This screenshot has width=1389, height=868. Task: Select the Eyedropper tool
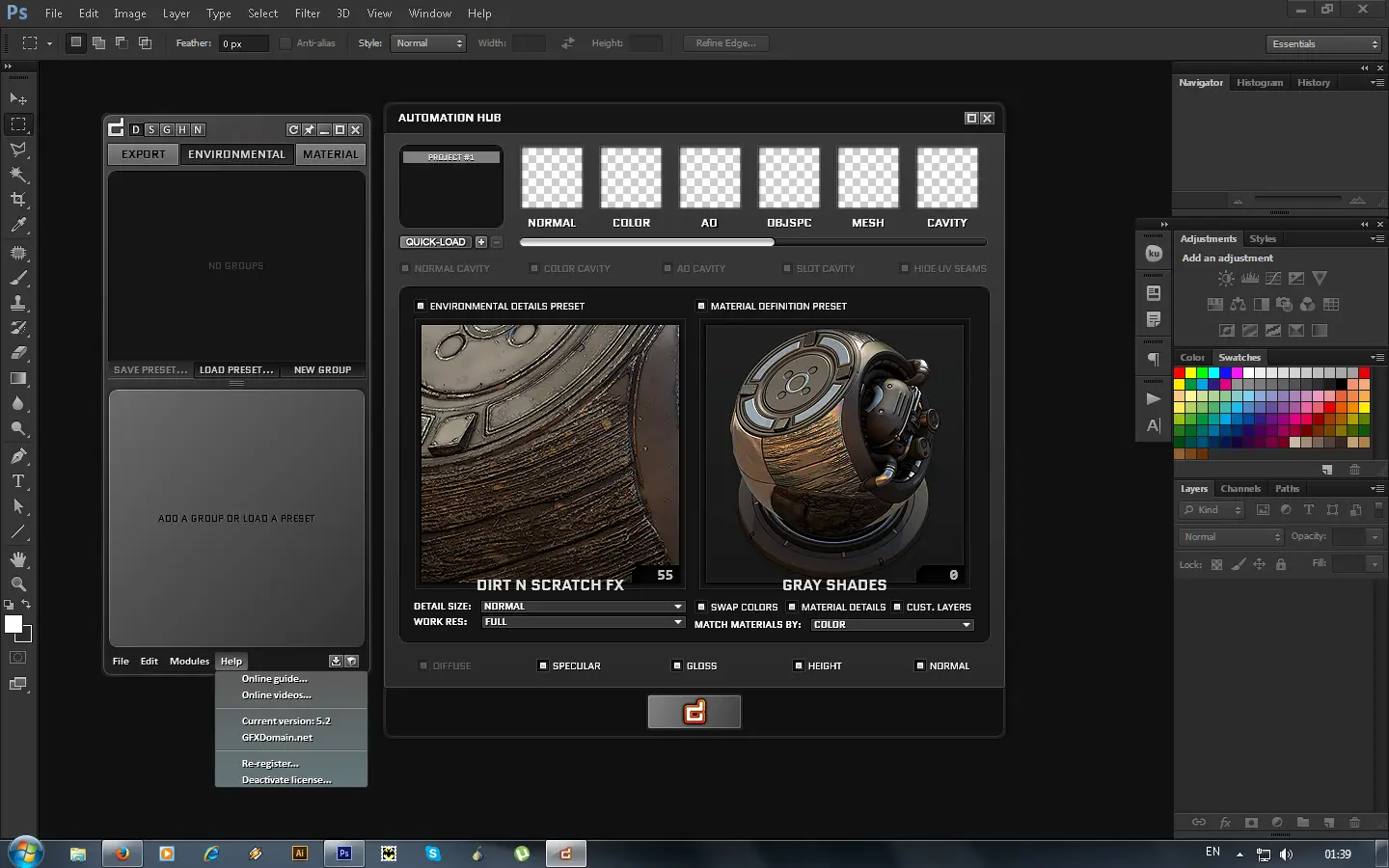18,225
